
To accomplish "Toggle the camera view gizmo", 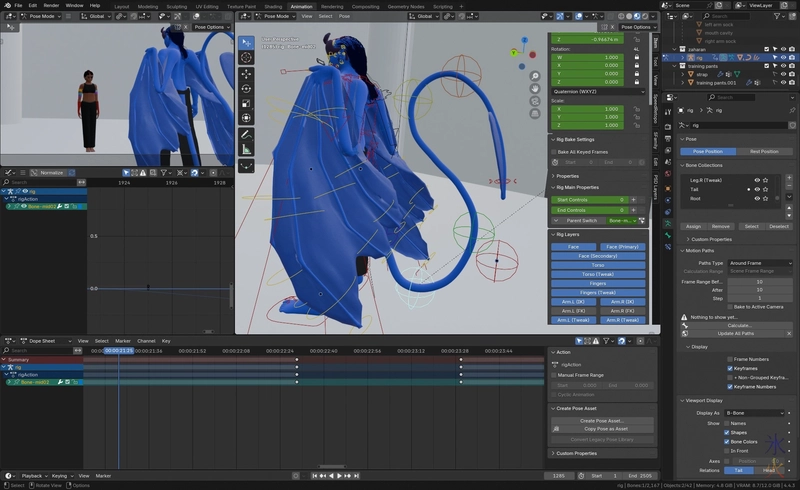I will click(536, 100).
